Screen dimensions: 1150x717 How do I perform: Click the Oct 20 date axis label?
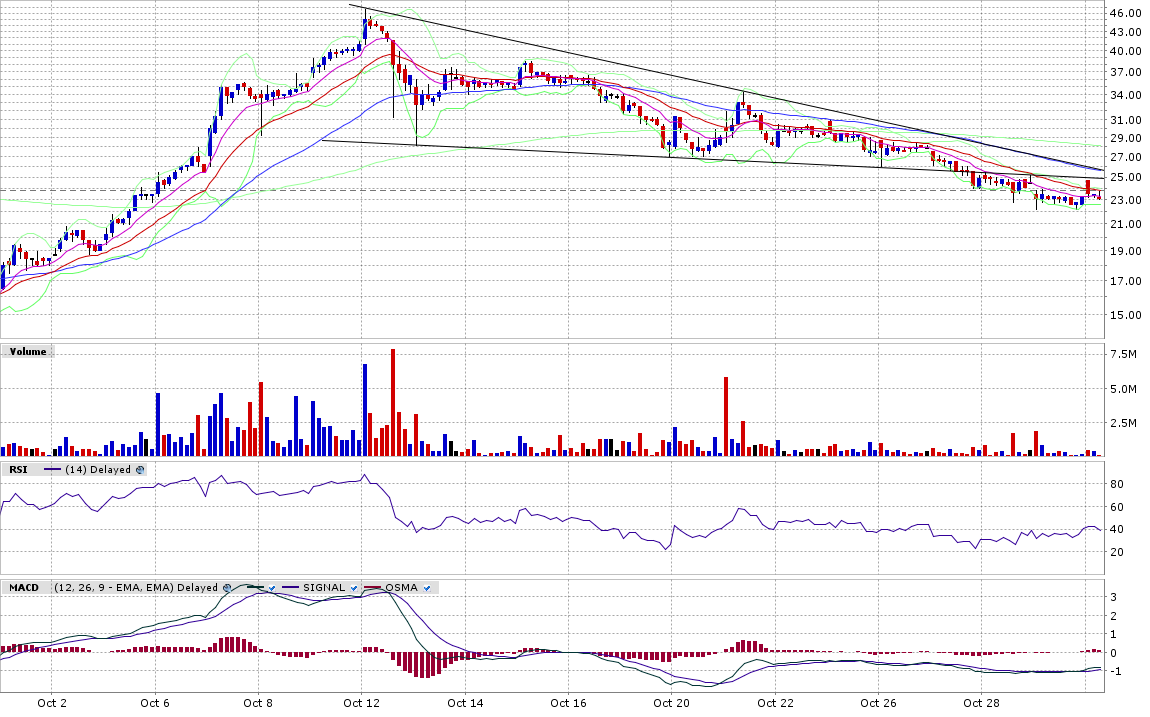tap(671, 703)
